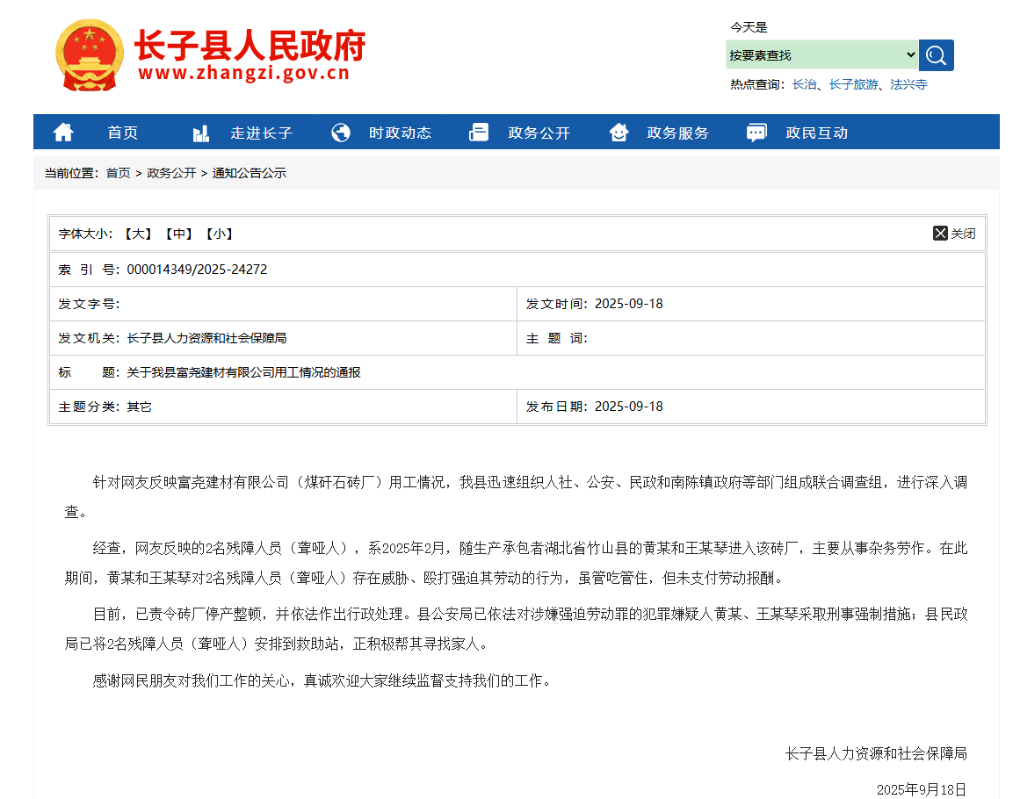Open 首页 in the navigation bar
This screenshot has width=1020, height=799.
coord(122,133)
